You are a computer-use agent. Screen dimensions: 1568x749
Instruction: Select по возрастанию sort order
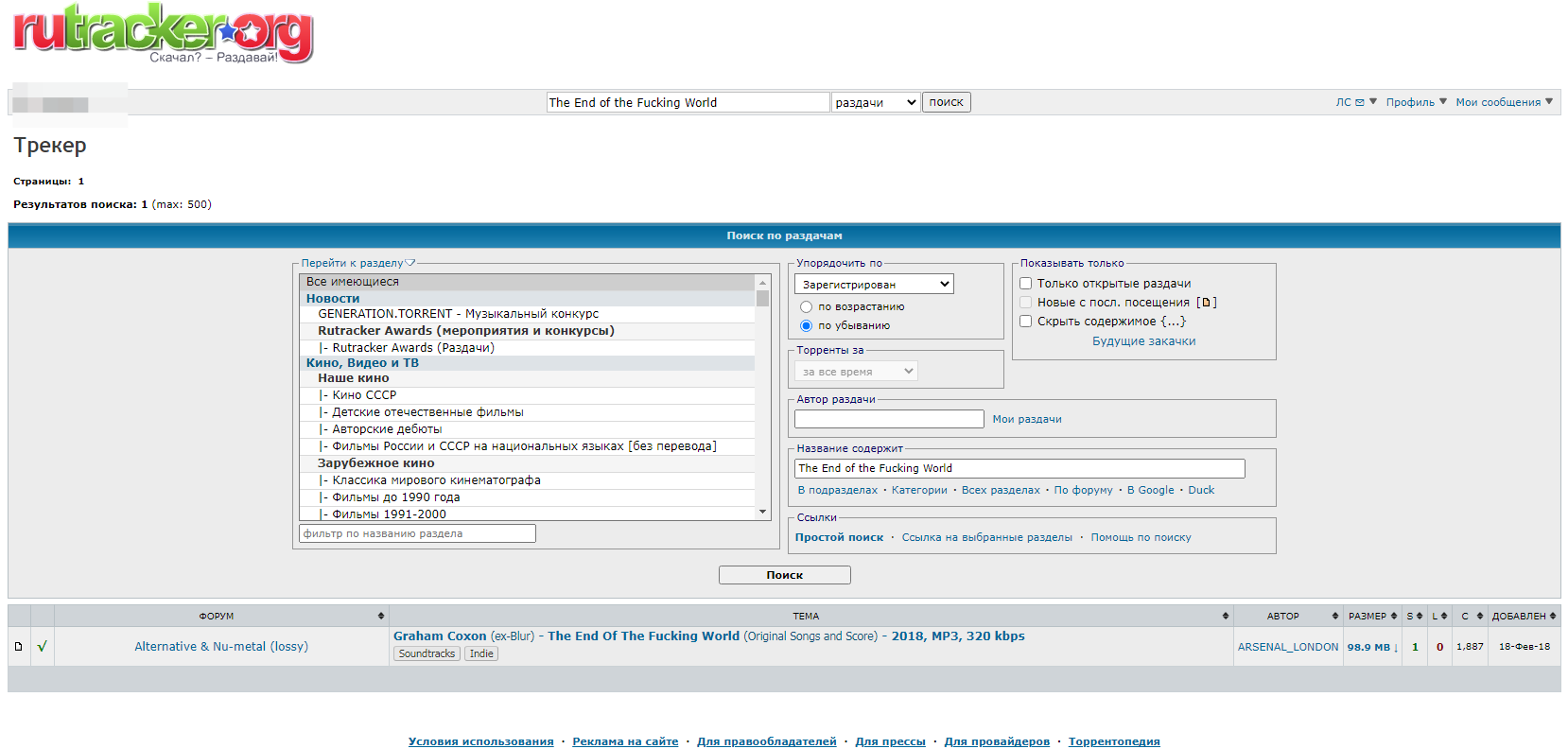tap(806, 307)
